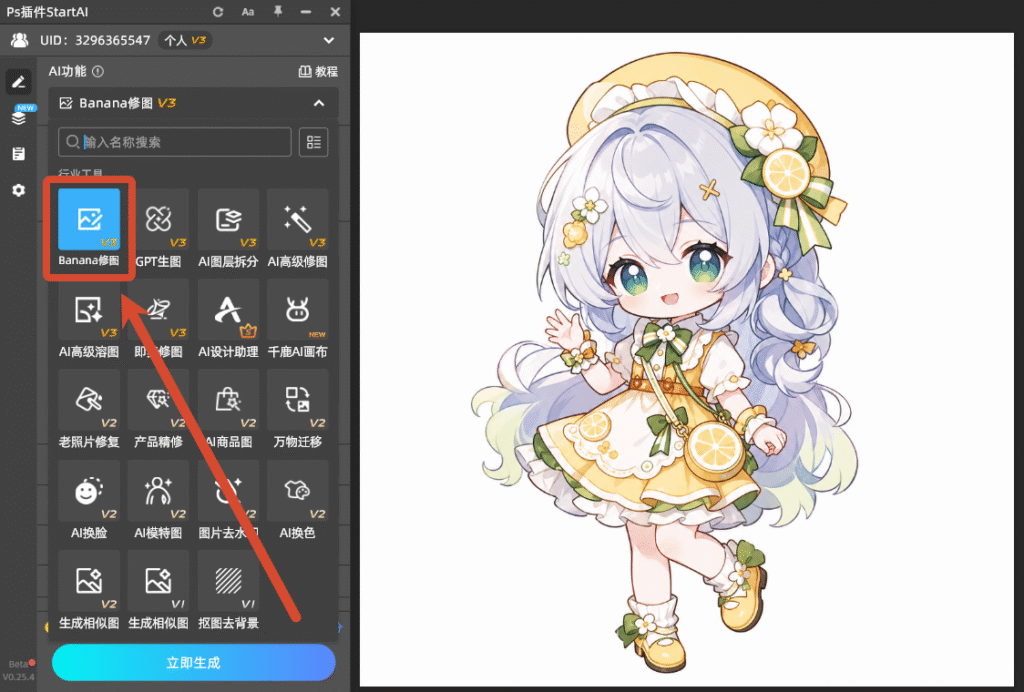Select the AI高级溶图 tool
The image size is (1024, 692).
(89, 310)
